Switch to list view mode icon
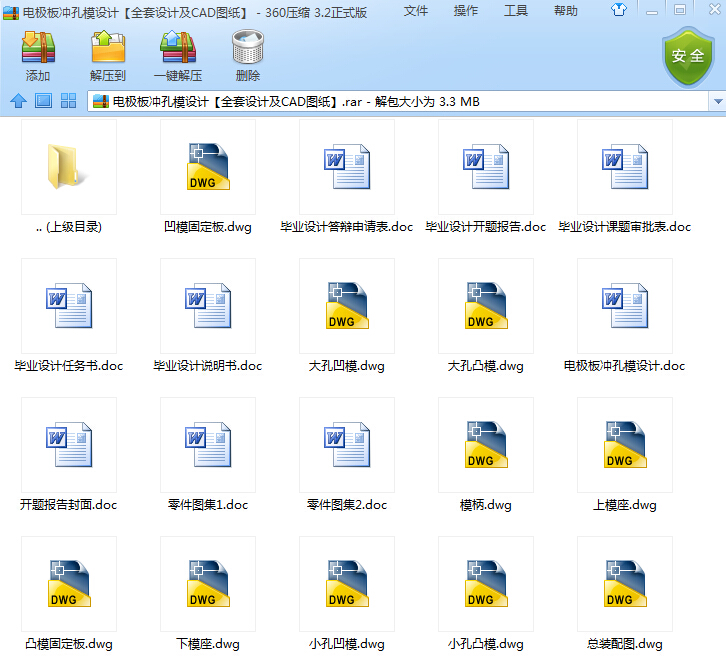Viewport: 726px width, 672px height. [x=44, y=100]
